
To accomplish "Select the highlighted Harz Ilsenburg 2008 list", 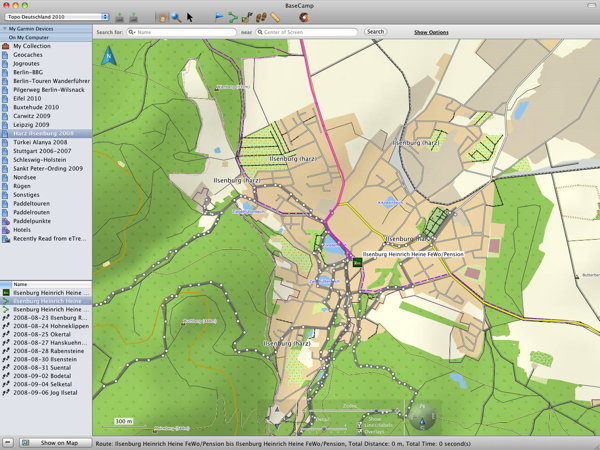I will click(x=46, y=134).
